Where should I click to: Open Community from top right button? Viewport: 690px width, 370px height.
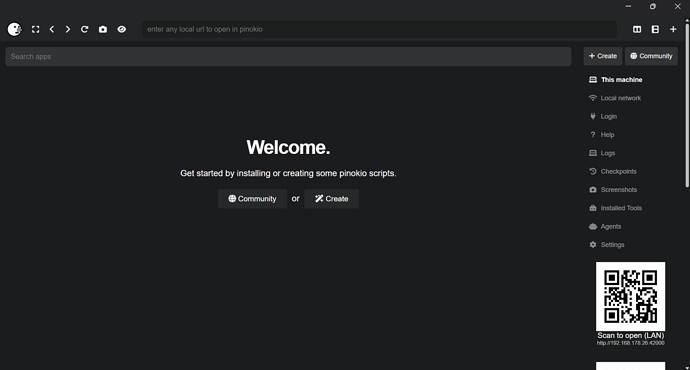tap(651, 56)
